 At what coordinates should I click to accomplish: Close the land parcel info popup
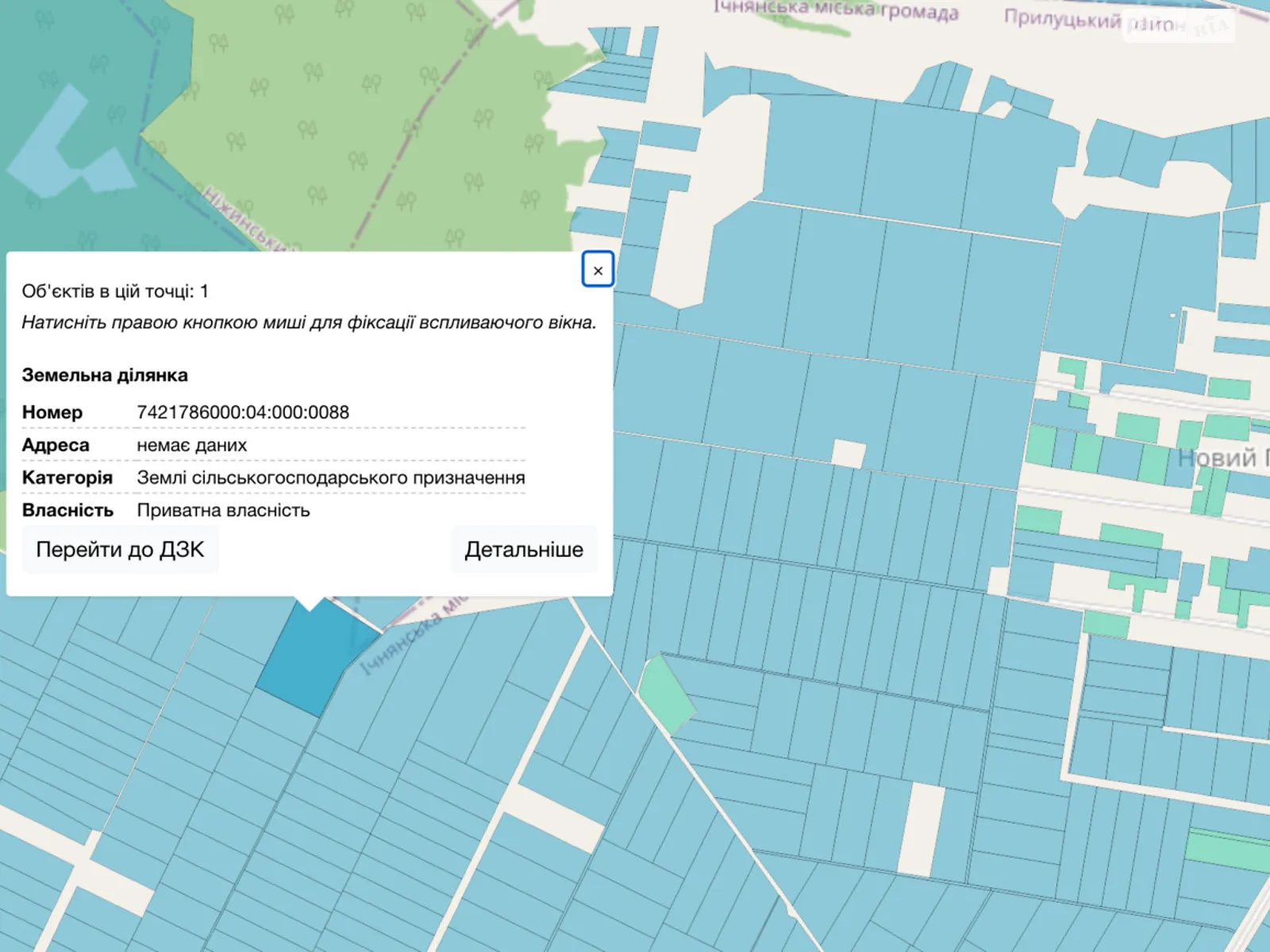point(598,271)
